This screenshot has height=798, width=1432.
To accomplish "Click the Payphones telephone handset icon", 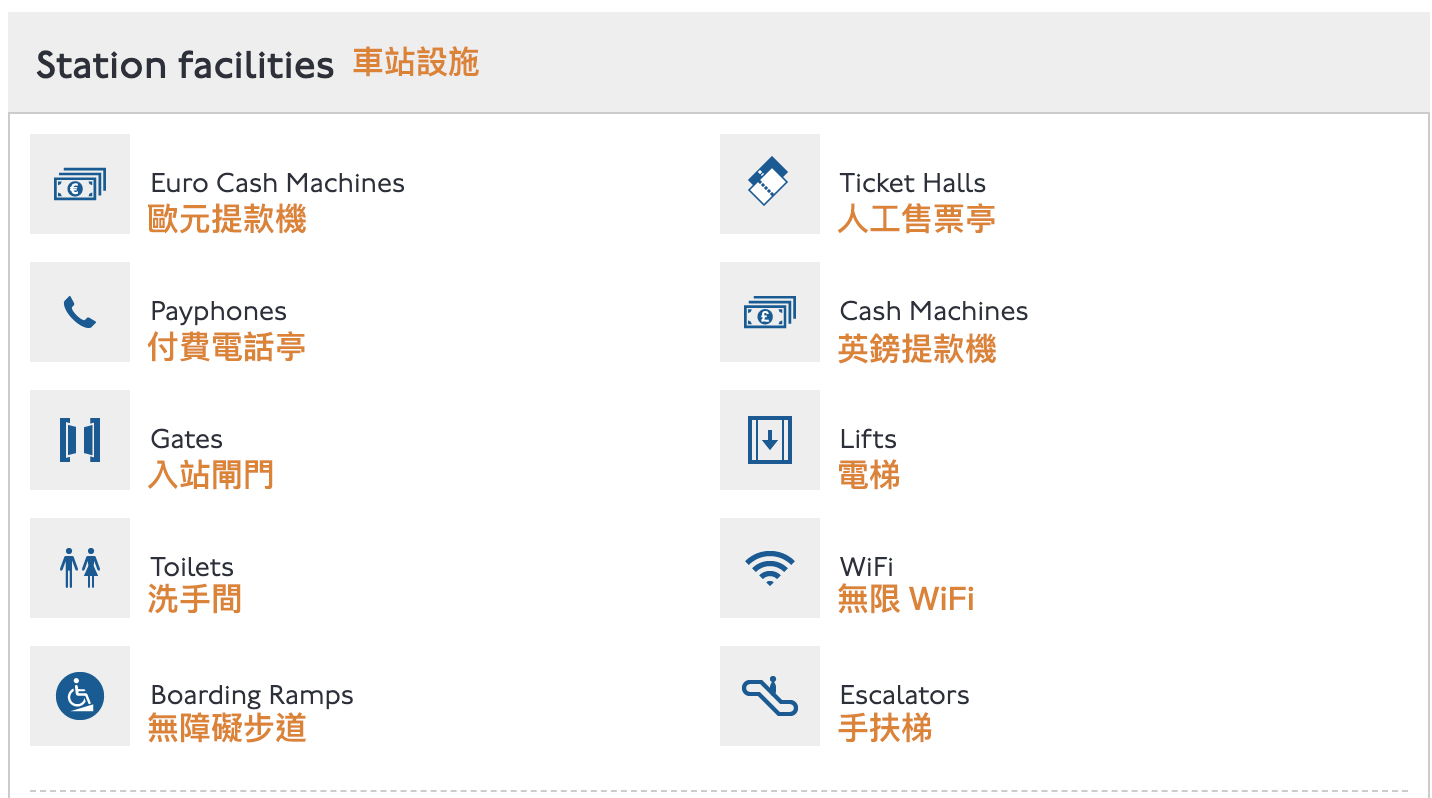I will (80, 312).
